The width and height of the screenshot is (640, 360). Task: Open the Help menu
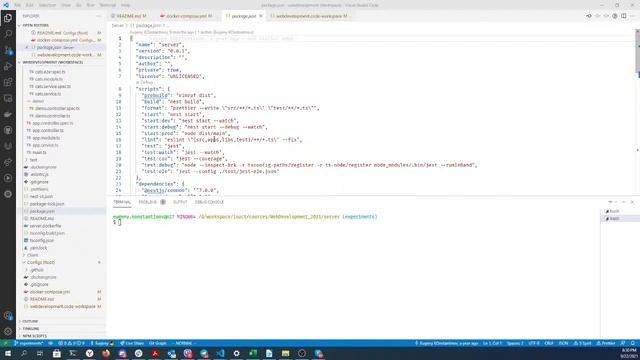tap(125, 5)
